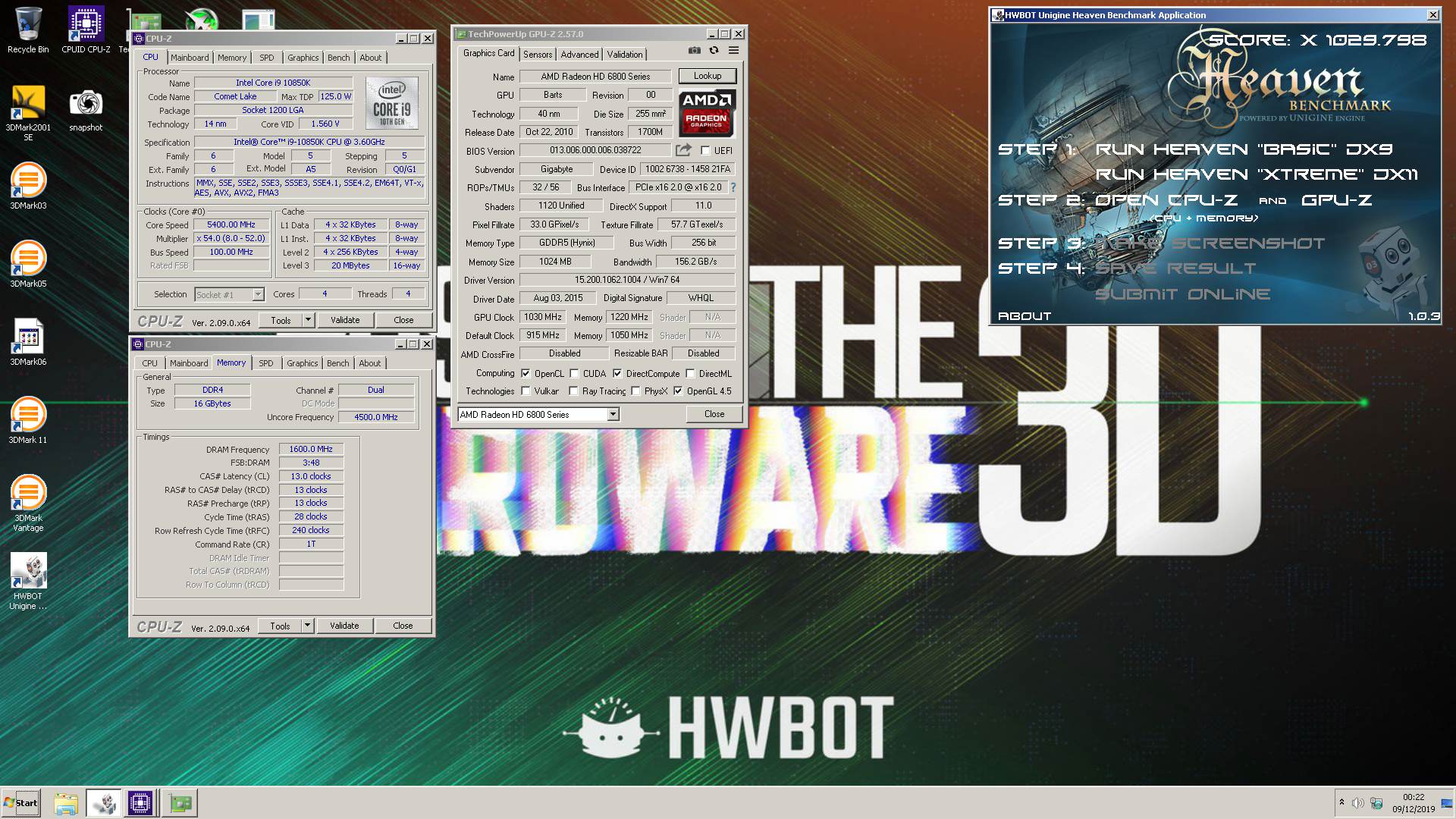The width and height of the screenshot is (1456, 819).
Task: Toggle the DirectCompute checkbox
Action: 617,374
